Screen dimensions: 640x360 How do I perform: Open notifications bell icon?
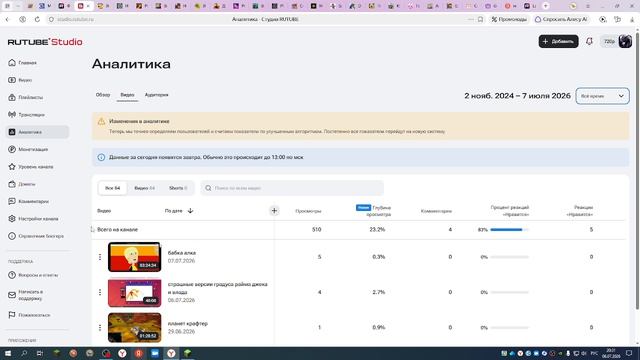[x=589, y=41]
